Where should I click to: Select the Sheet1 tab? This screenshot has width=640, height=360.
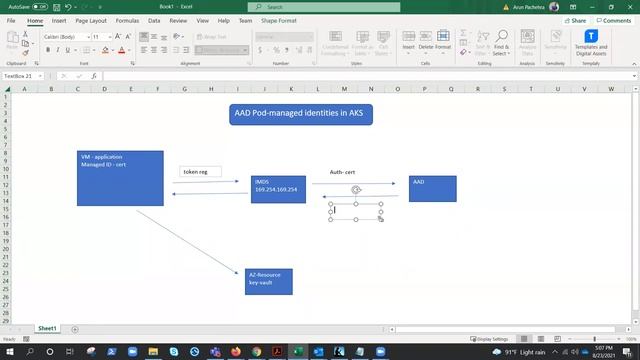coord(47,328)
